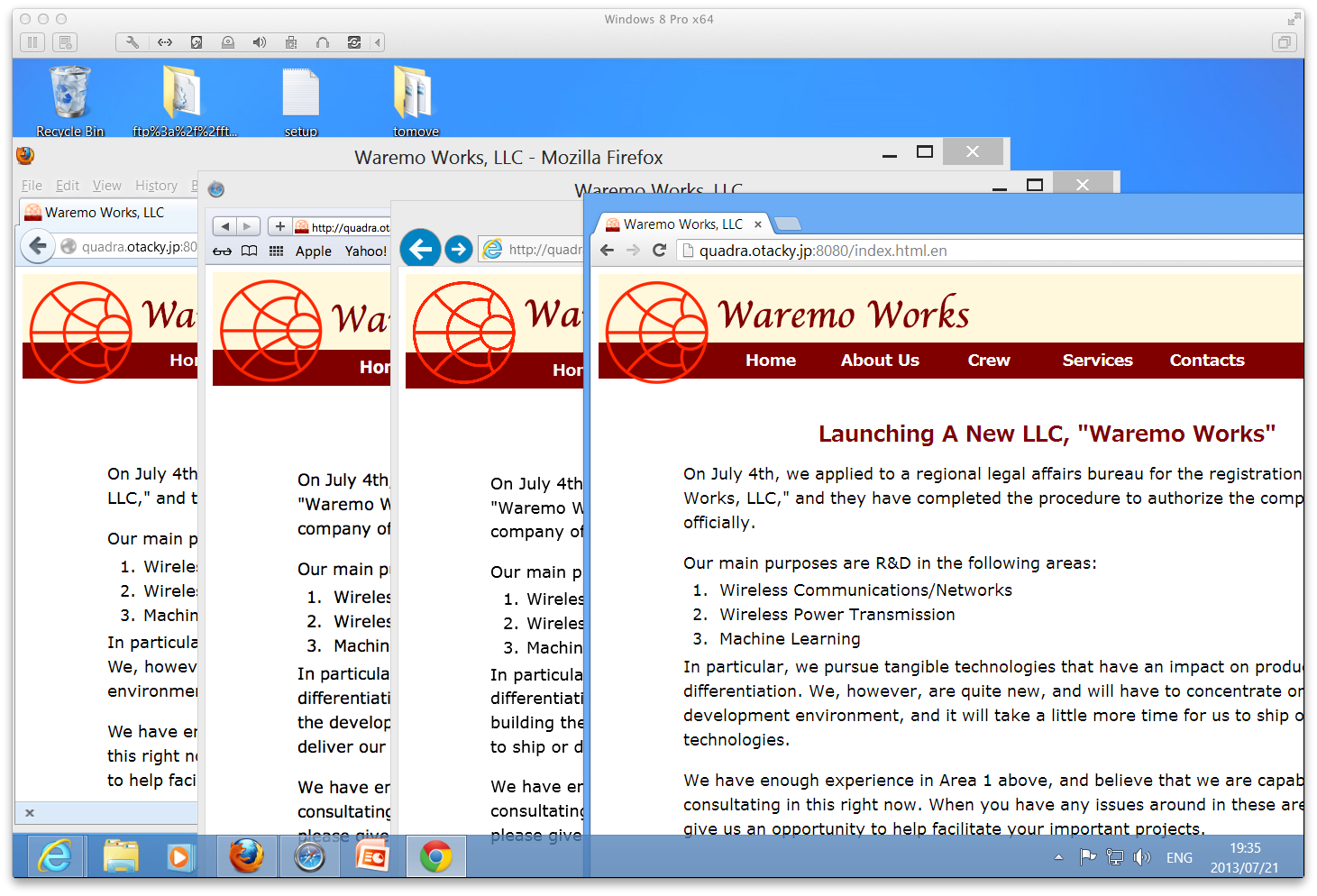The width and height of the screenshot is (1317, 896).
Task: Go forward in Internet Explorer window
Action: click(459, 249)
